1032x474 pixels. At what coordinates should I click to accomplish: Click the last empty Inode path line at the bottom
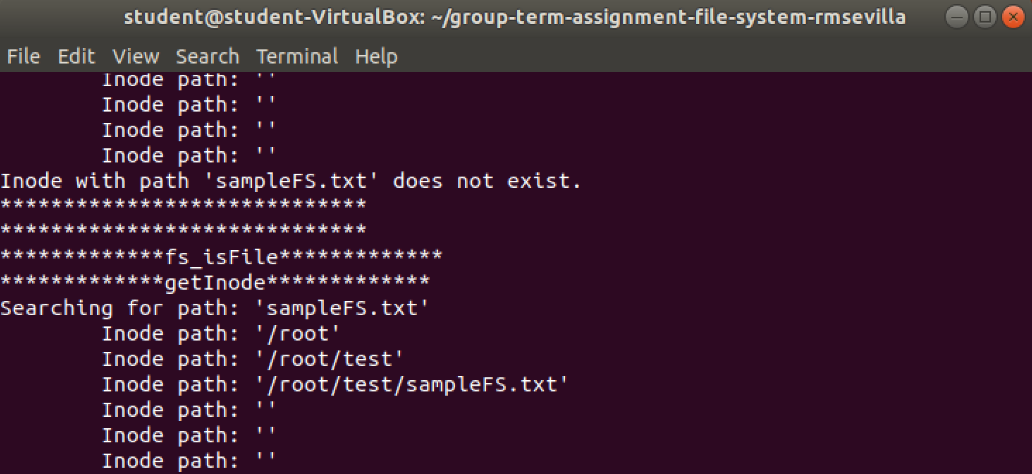tap(189, 461)
